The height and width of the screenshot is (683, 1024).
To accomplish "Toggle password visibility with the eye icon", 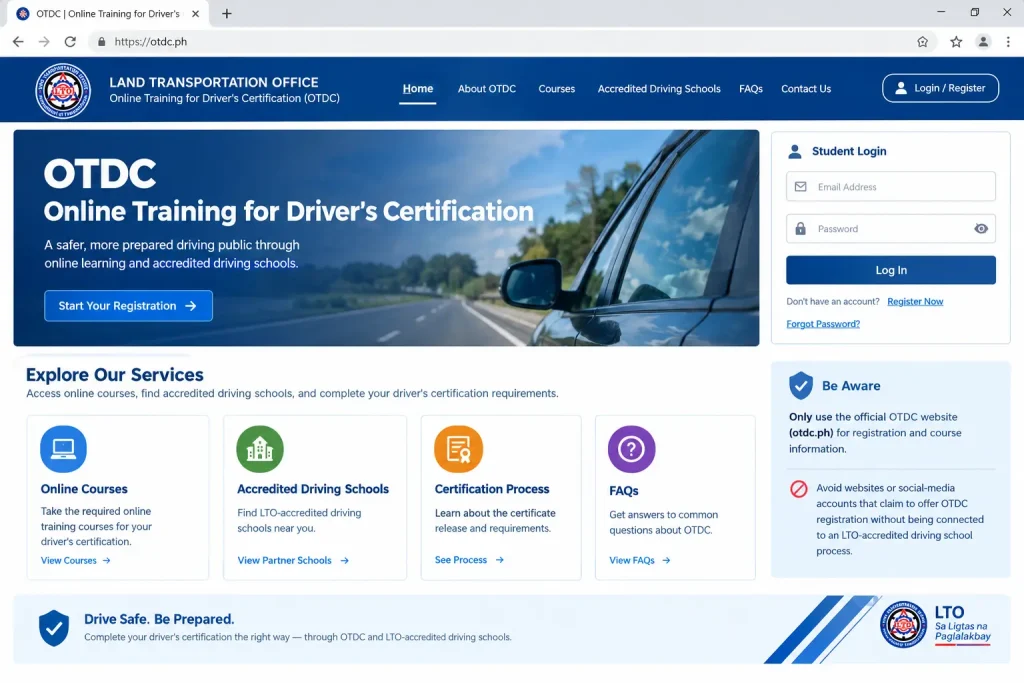I will [x=981, y=229].
